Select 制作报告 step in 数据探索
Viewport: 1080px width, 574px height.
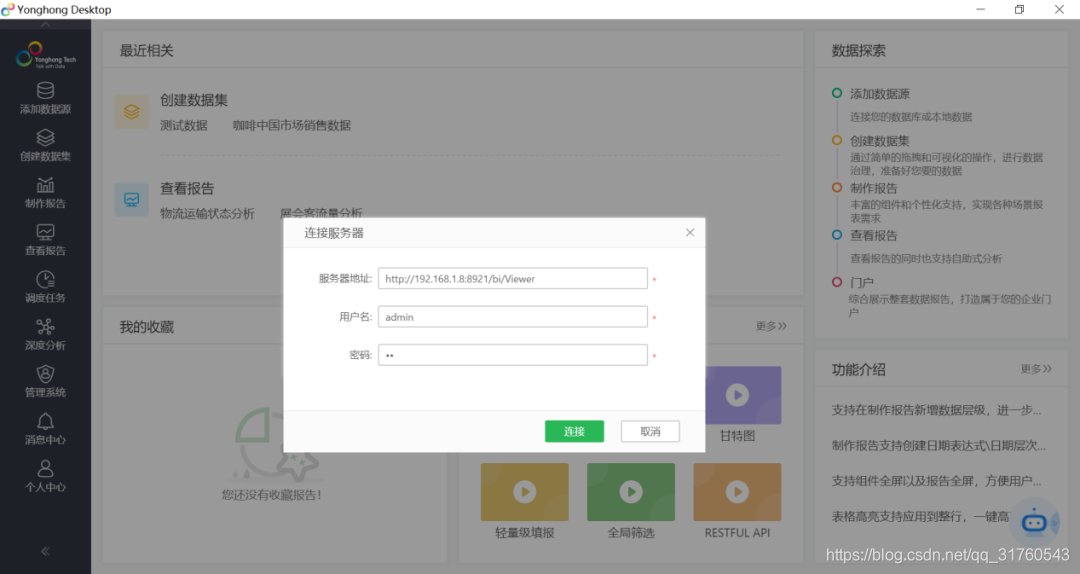873,188
